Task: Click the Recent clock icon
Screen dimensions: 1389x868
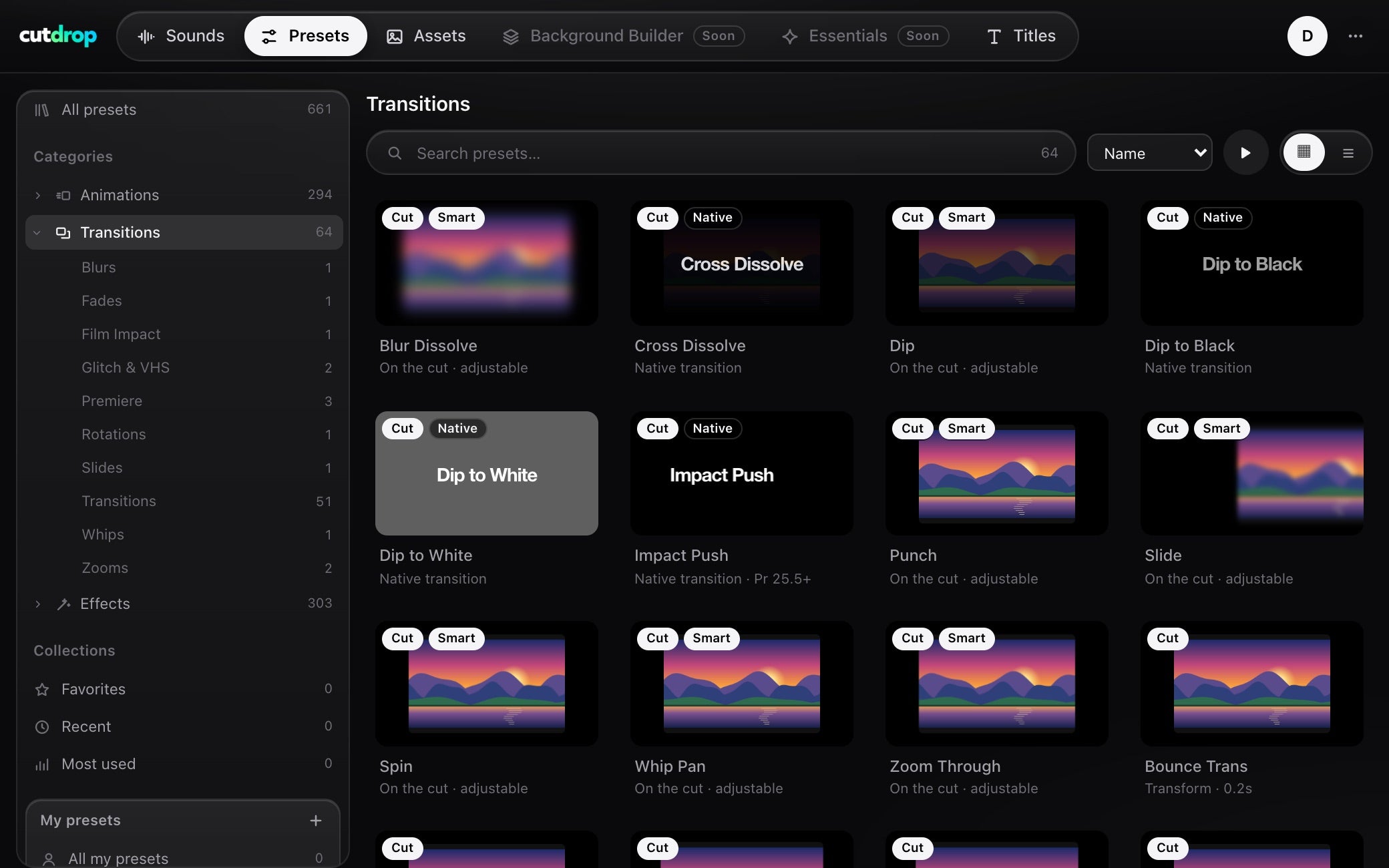Action: 42,726
